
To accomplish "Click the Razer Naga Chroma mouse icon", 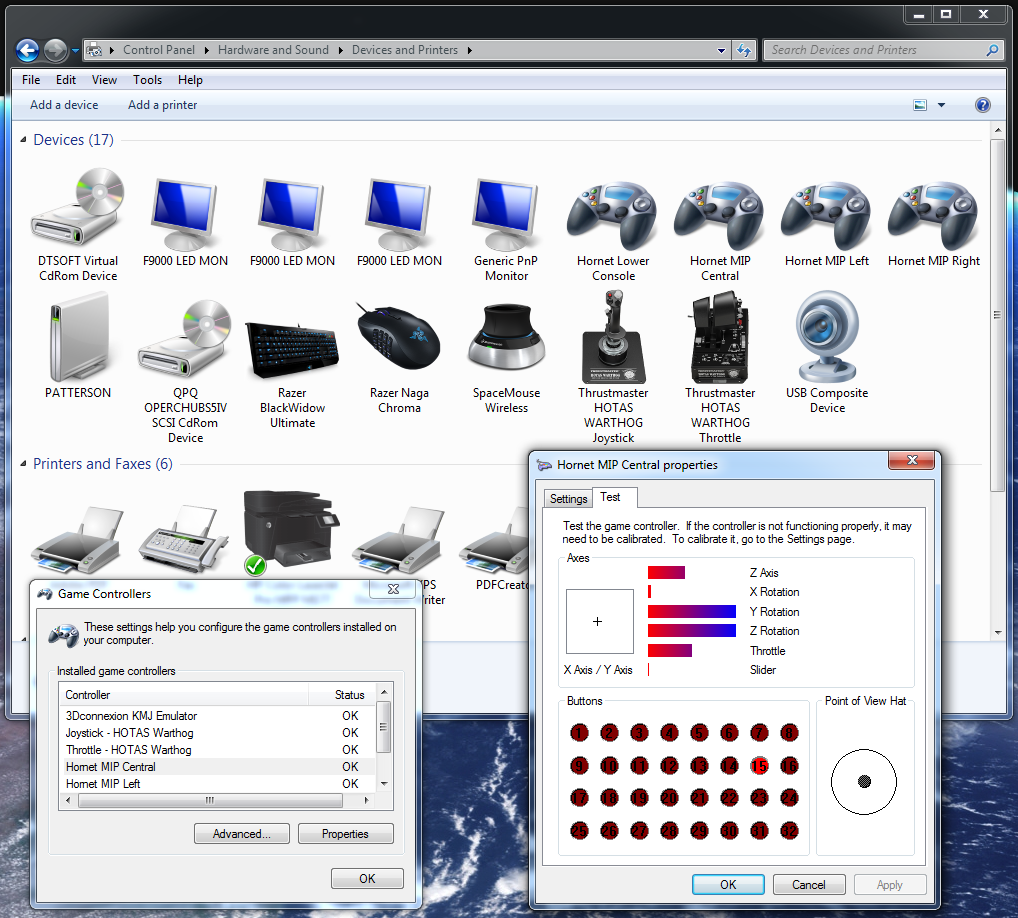I will [x=399, y=338].
